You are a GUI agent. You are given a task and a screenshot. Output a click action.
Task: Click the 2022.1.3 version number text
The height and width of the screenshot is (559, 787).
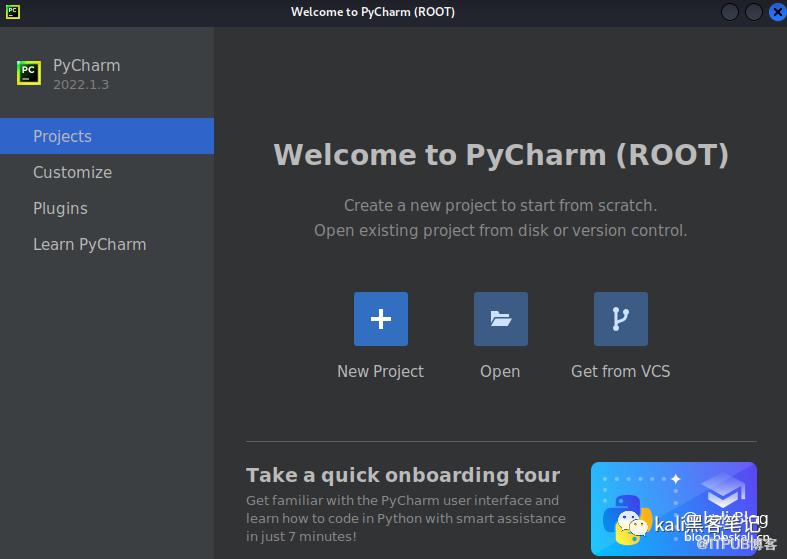point(81,85)
